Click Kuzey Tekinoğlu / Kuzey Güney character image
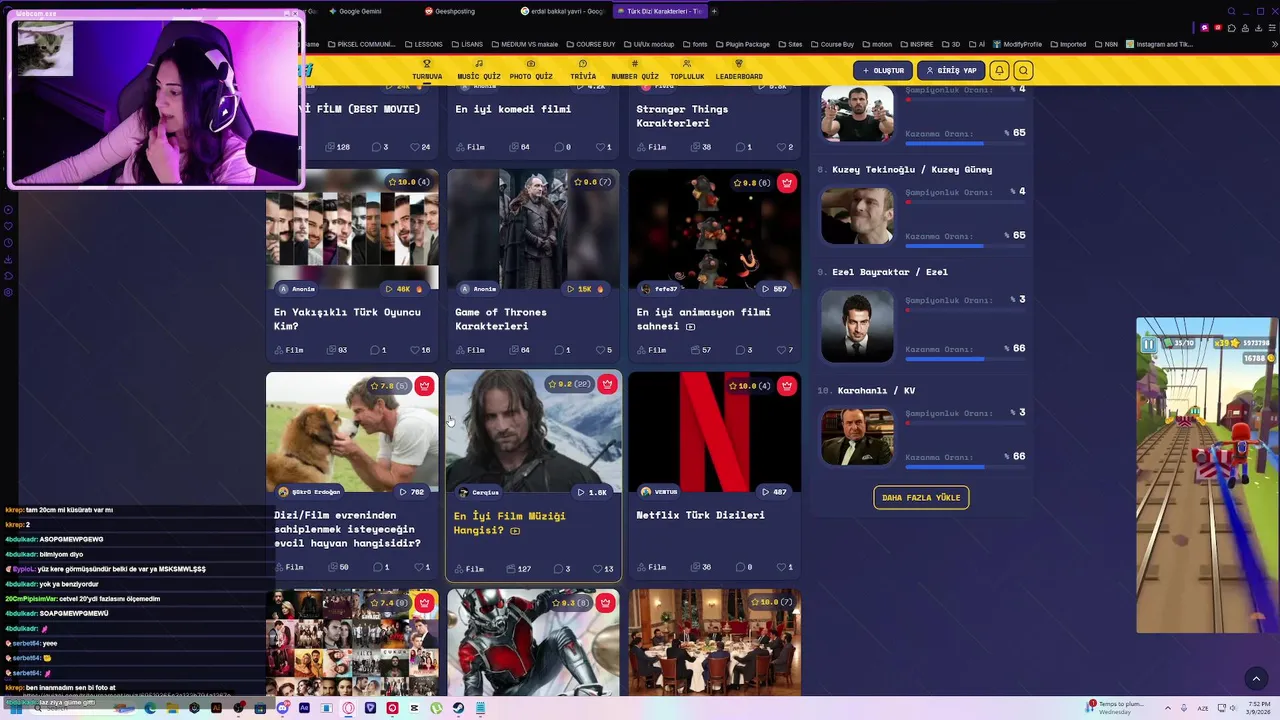The height and width of the screenshot is (720, 1280). pyautogui.click(x=857, y=215)
